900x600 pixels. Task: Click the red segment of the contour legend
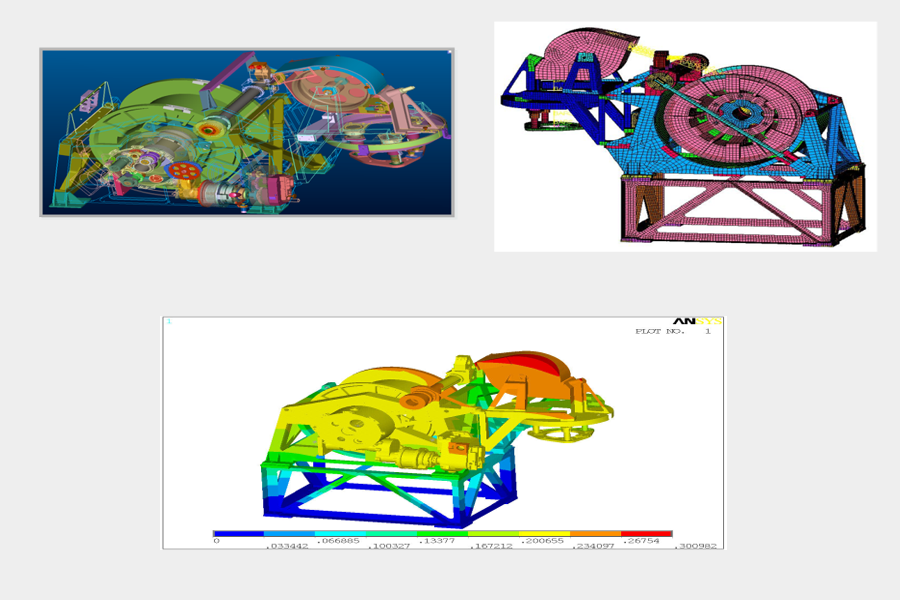[646, 534]
